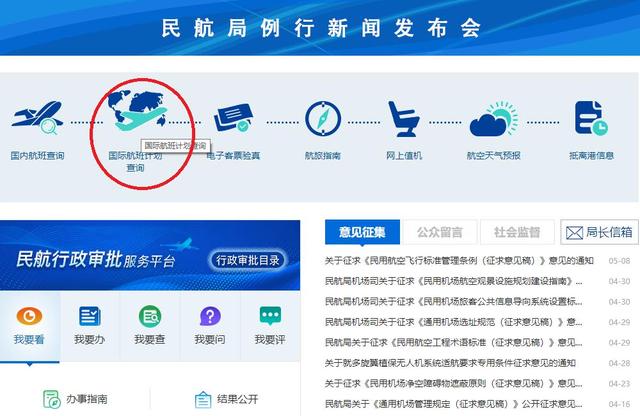Open the 我要评 chat bubble icon
The image size is (640, 416).
point(270,316)
